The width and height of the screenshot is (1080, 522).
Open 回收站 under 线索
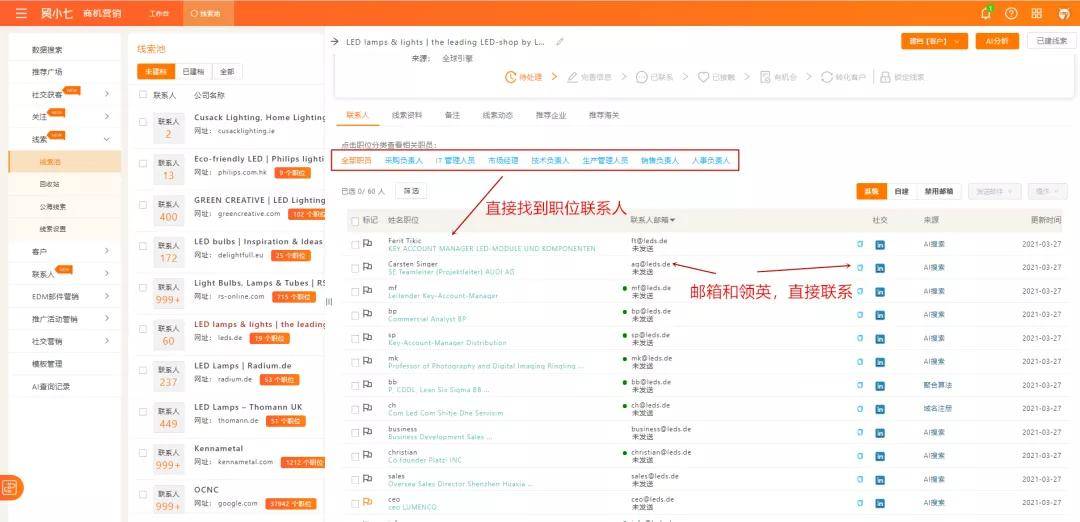[x=50, y=184]
